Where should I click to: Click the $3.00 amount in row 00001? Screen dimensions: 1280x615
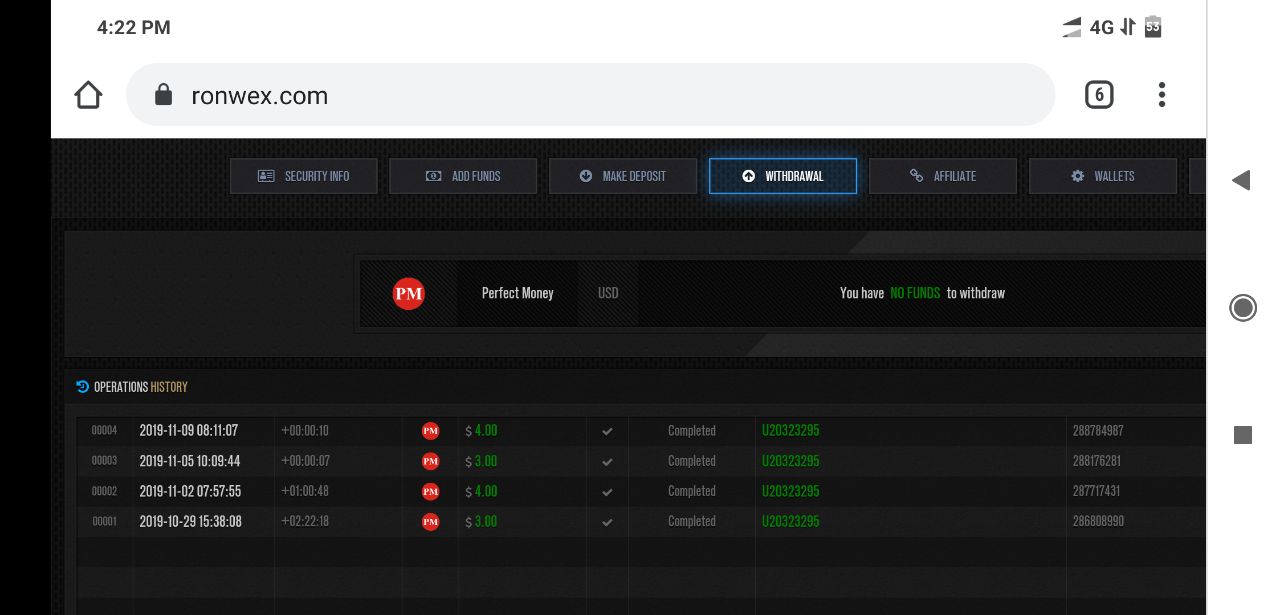click(x=482, y=521)
